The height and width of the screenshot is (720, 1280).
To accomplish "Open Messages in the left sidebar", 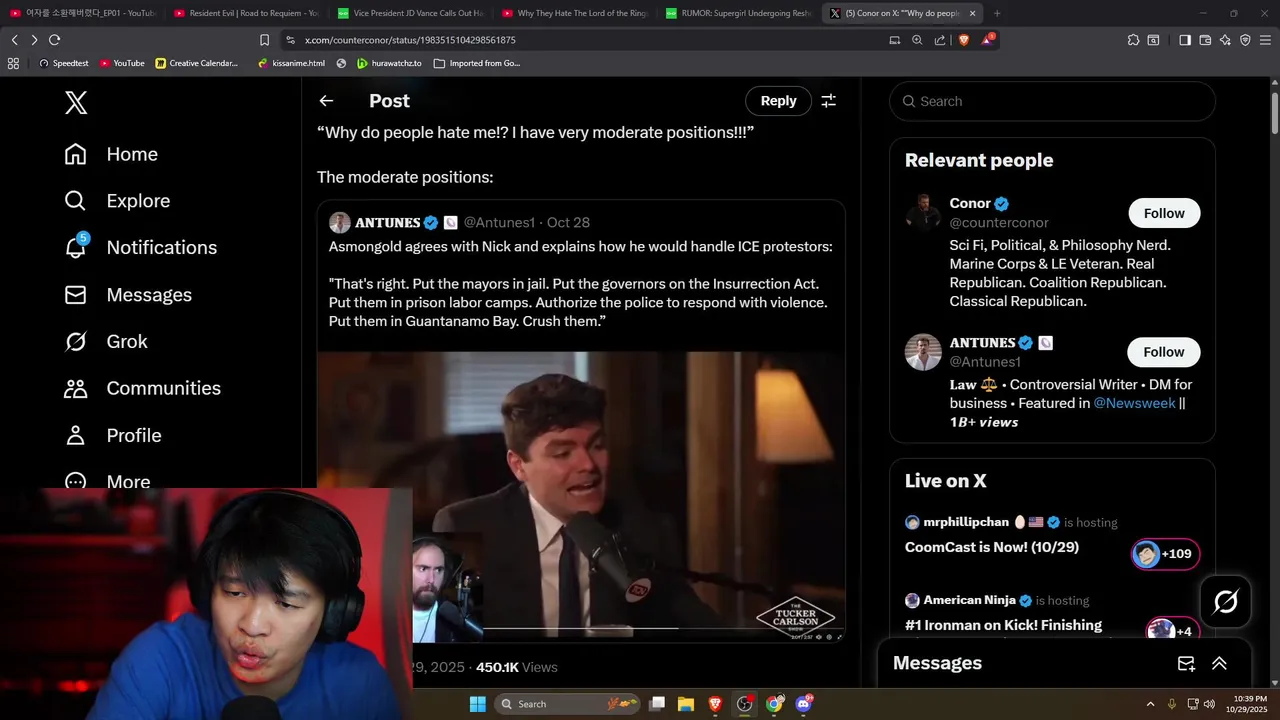I will [128, 295].
